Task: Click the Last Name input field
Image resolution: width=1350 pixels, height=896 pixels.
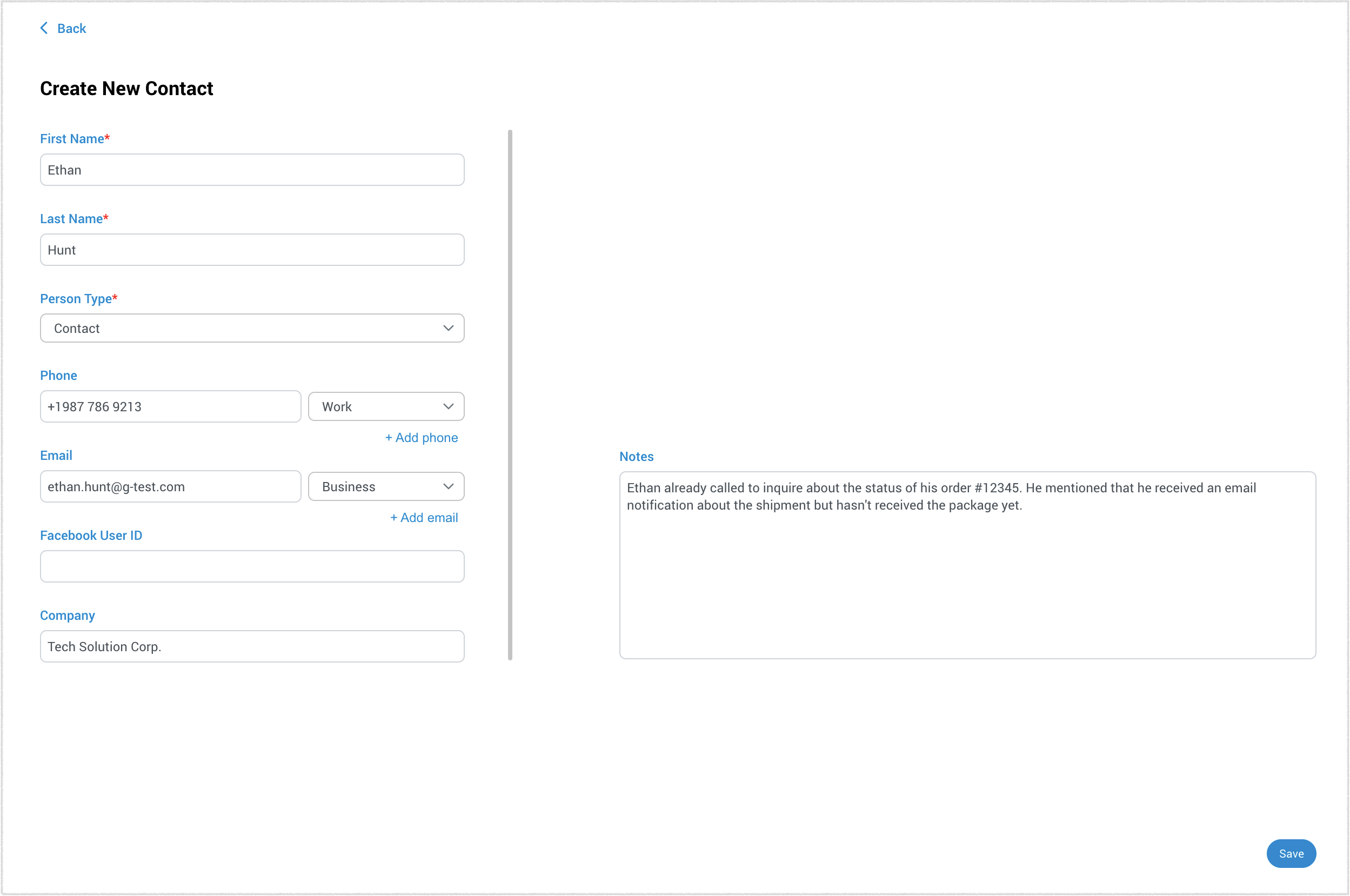Action: [x=252, y=249]
